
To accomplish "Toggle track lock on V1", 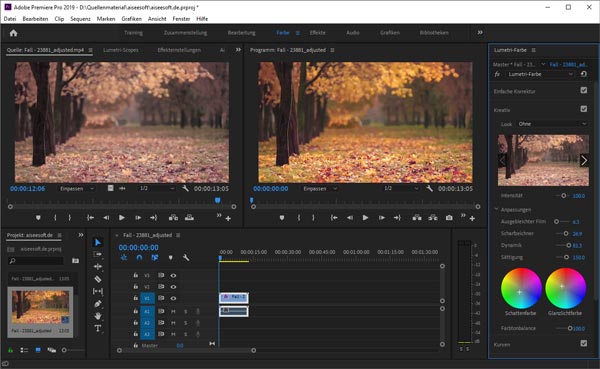I will (135, 298).
